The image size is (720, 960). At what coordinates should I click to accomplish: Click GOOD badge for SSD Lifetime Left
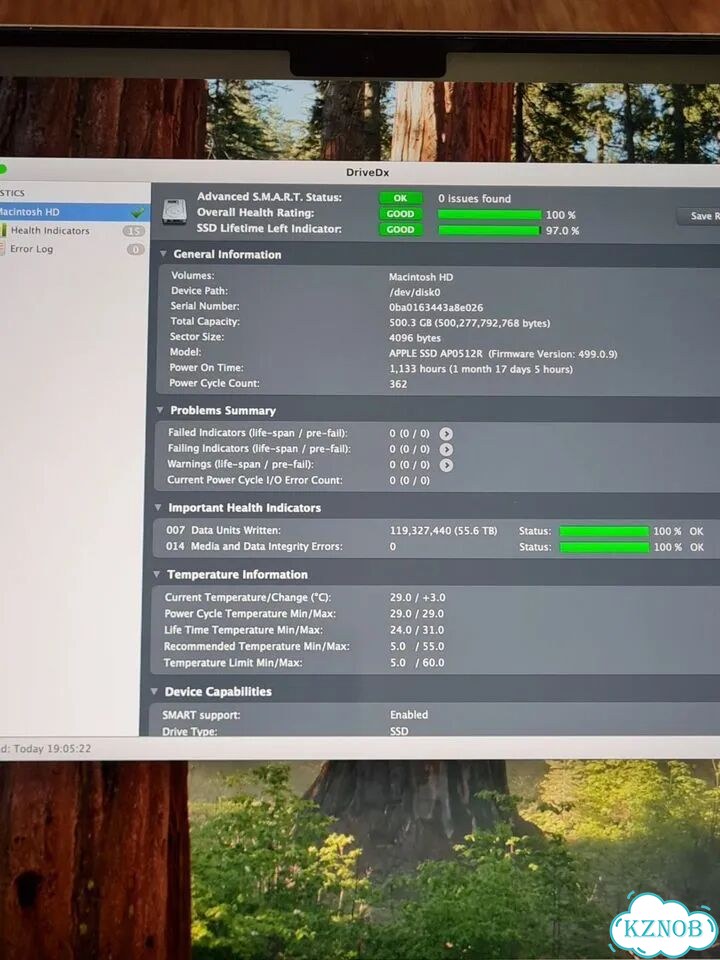click(400, 230)
